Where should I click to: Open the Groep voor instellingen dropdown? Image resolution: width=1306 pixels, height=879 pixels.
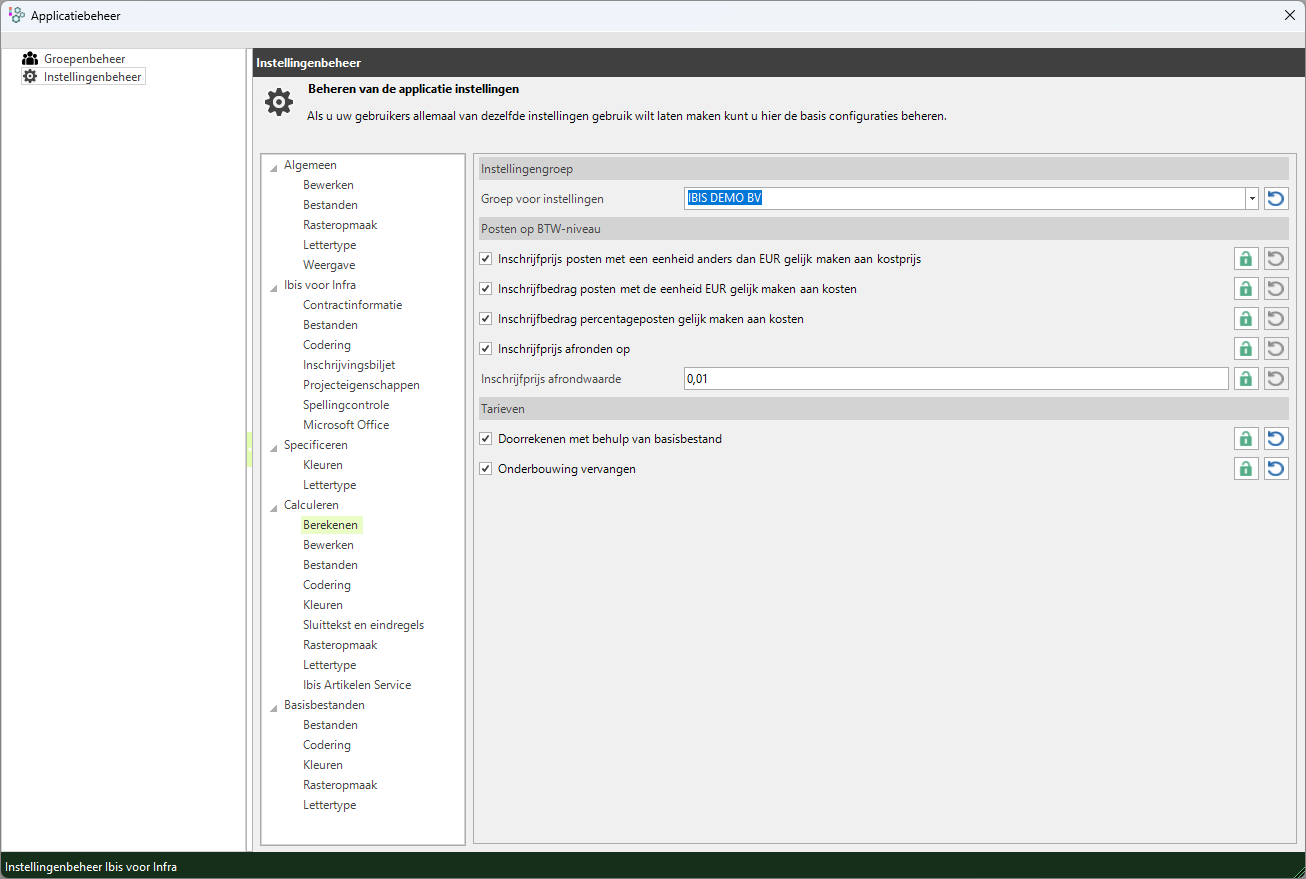click(x=1251, y=199)
